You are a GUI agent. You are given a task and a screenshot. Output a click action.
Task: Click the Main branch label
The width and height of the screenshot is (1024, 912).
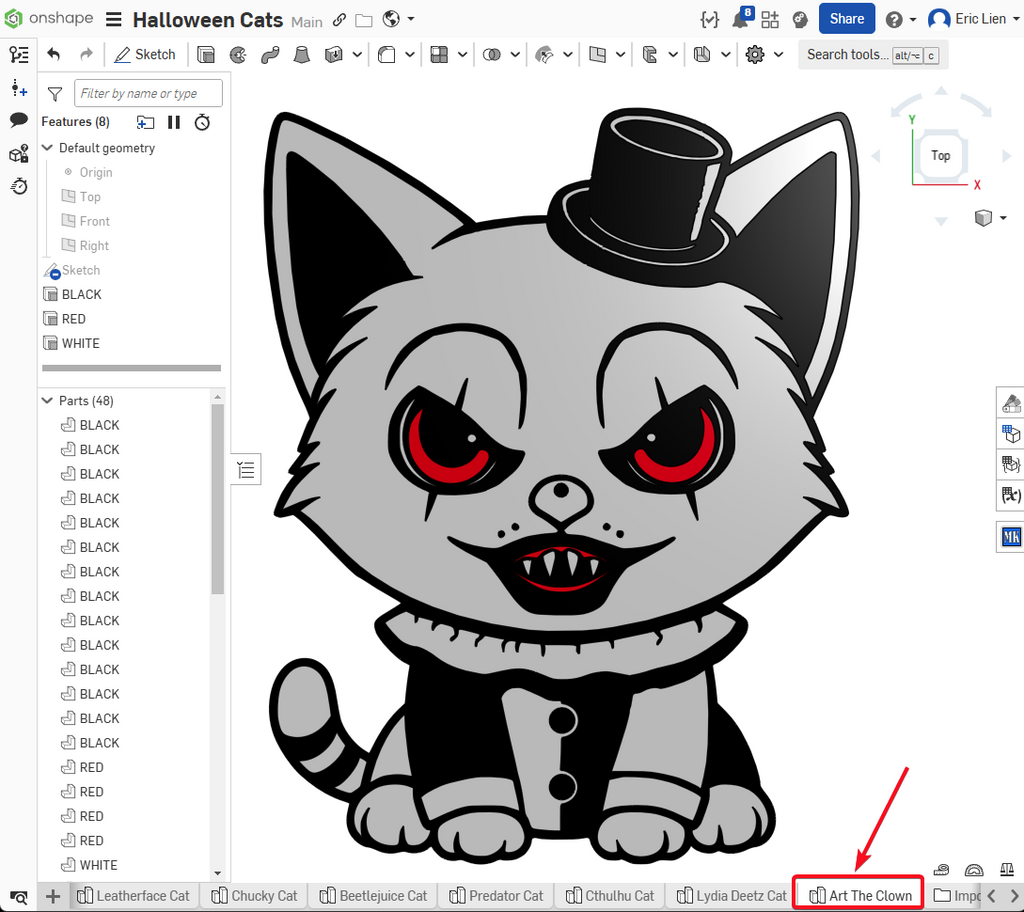pos(307,22)
